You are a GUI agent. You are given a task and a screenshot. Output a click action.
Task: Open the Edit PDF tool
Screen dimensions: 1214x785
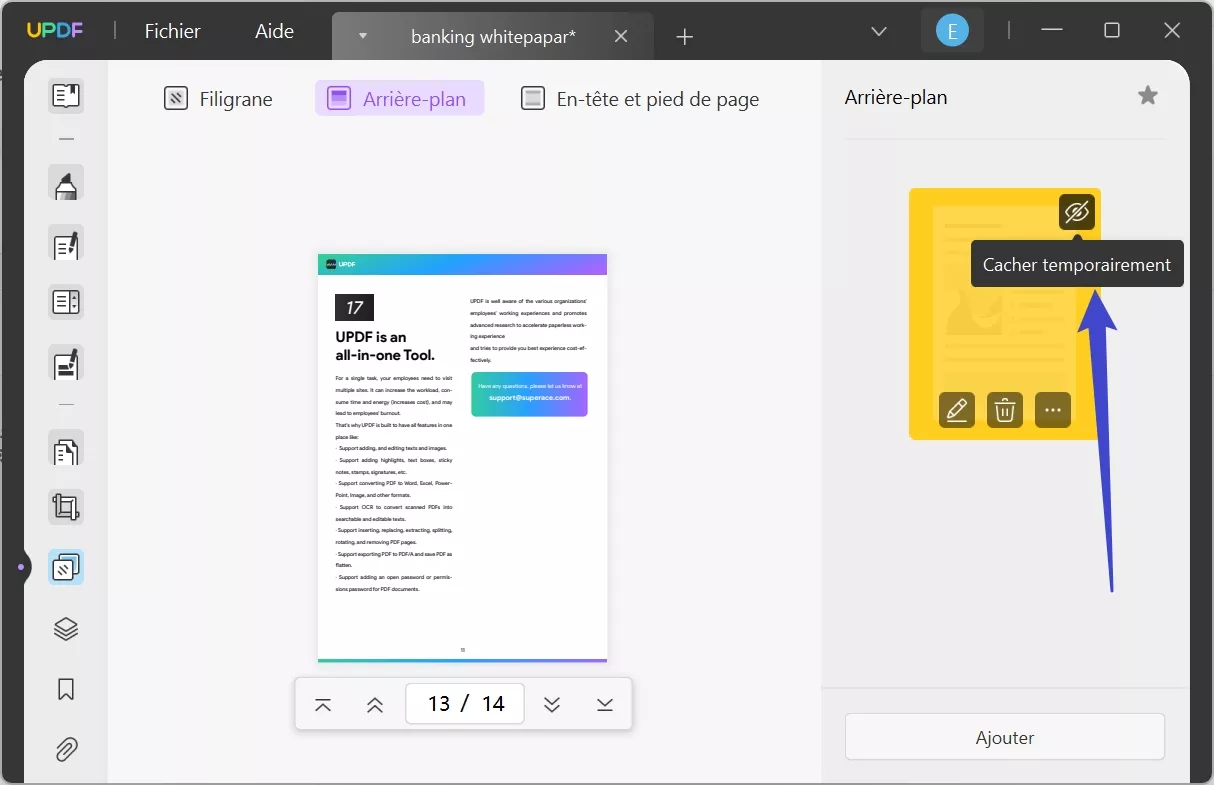(66, 243)
